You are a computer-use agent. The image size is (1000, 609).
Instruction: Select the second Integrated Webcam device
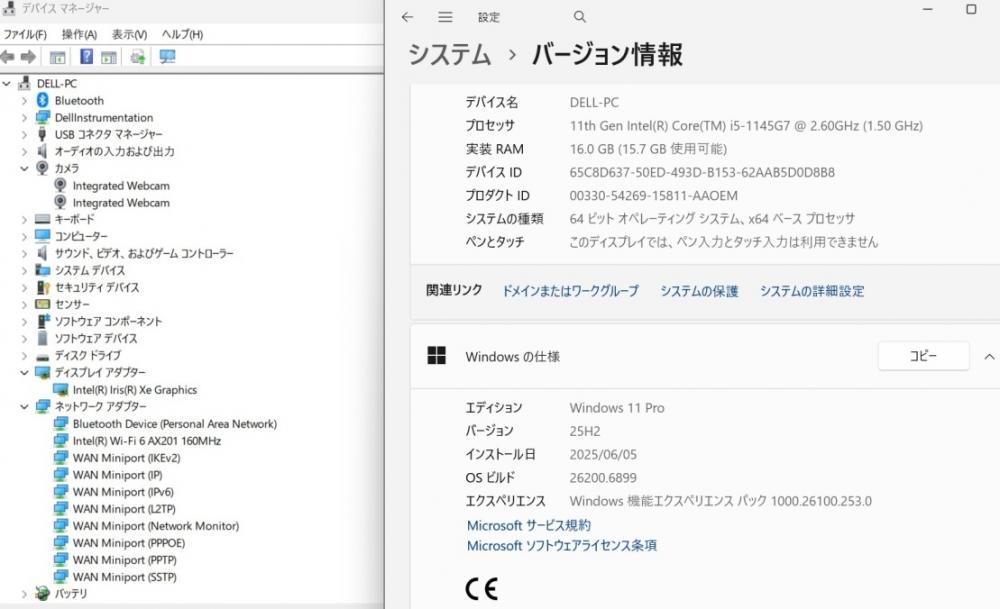point(121,203)
